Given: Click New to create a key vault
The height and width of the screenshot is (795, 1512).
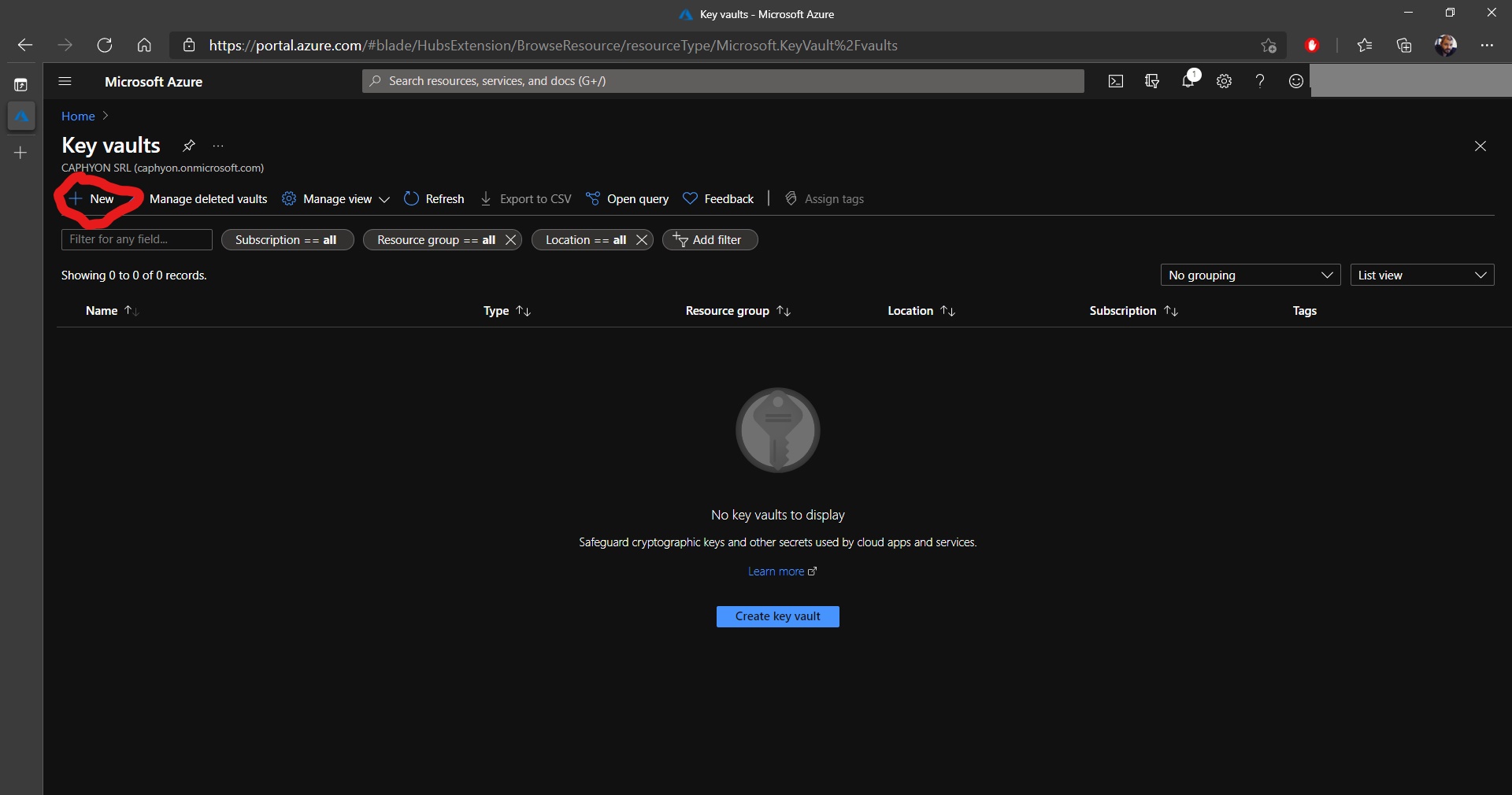Looking at the screenshot, I should click(x=91, y=199).
